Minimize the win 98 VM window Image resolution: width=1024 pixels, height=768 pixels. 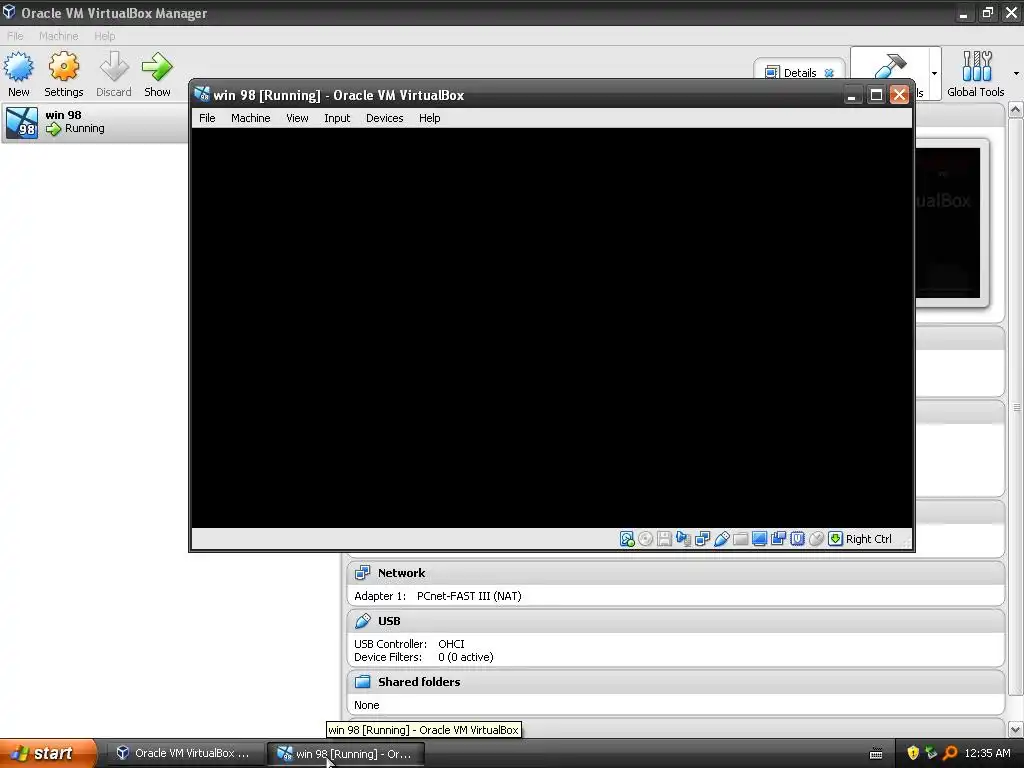click(x=852, y=95)
